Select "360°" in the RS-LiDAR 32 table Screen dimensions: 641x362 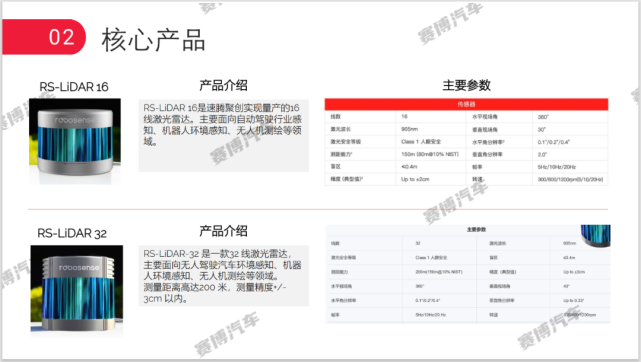click(x=420, y=286)
